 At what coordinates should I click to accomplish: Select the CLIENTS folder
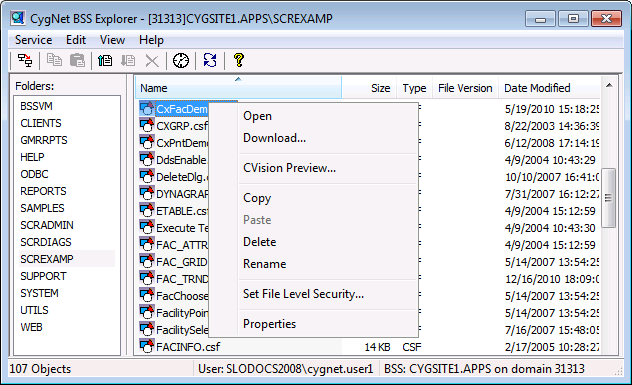tap(41, 123)
